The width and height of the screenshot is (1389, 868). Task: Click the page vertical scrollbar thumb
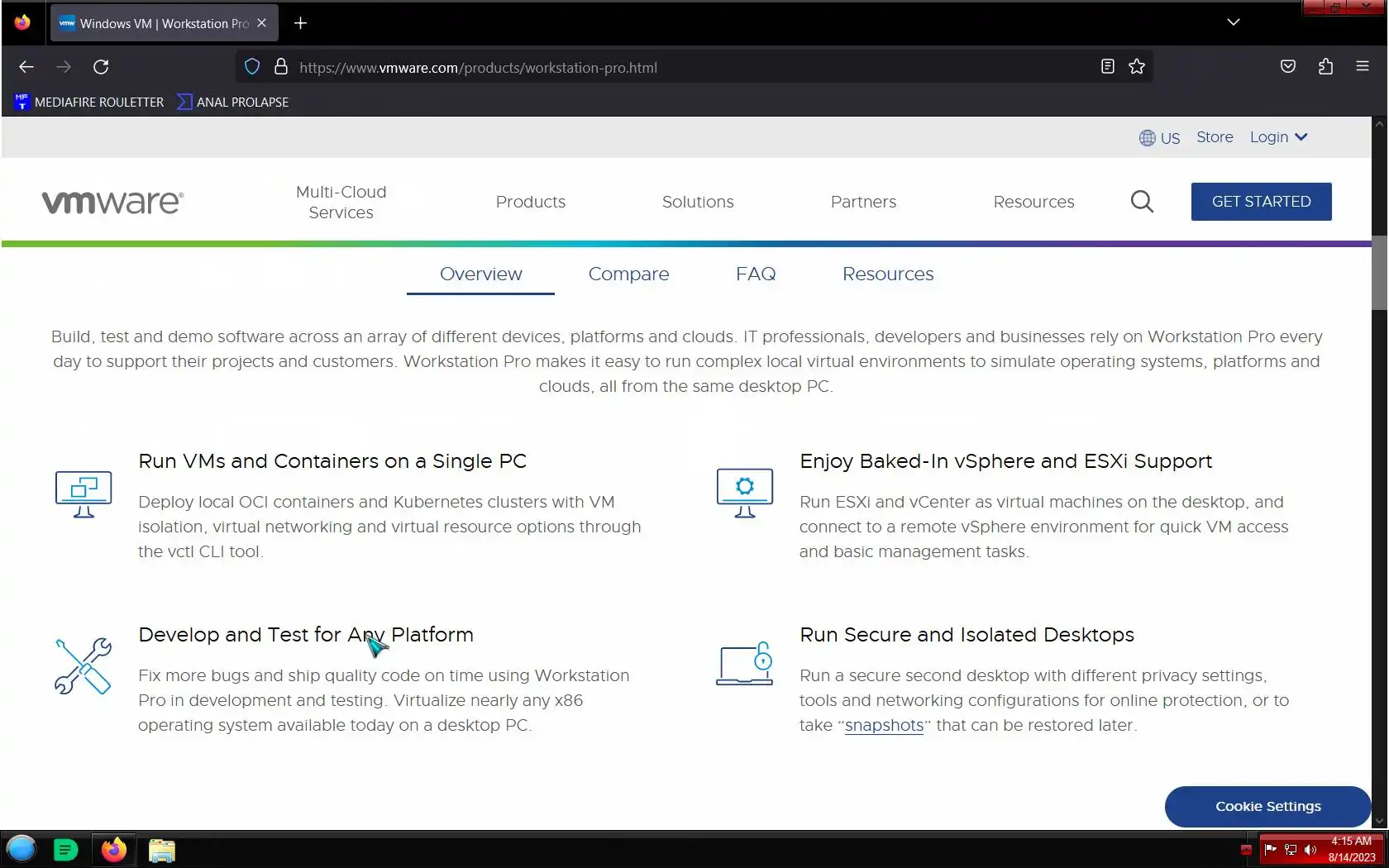click(1379, 274)
